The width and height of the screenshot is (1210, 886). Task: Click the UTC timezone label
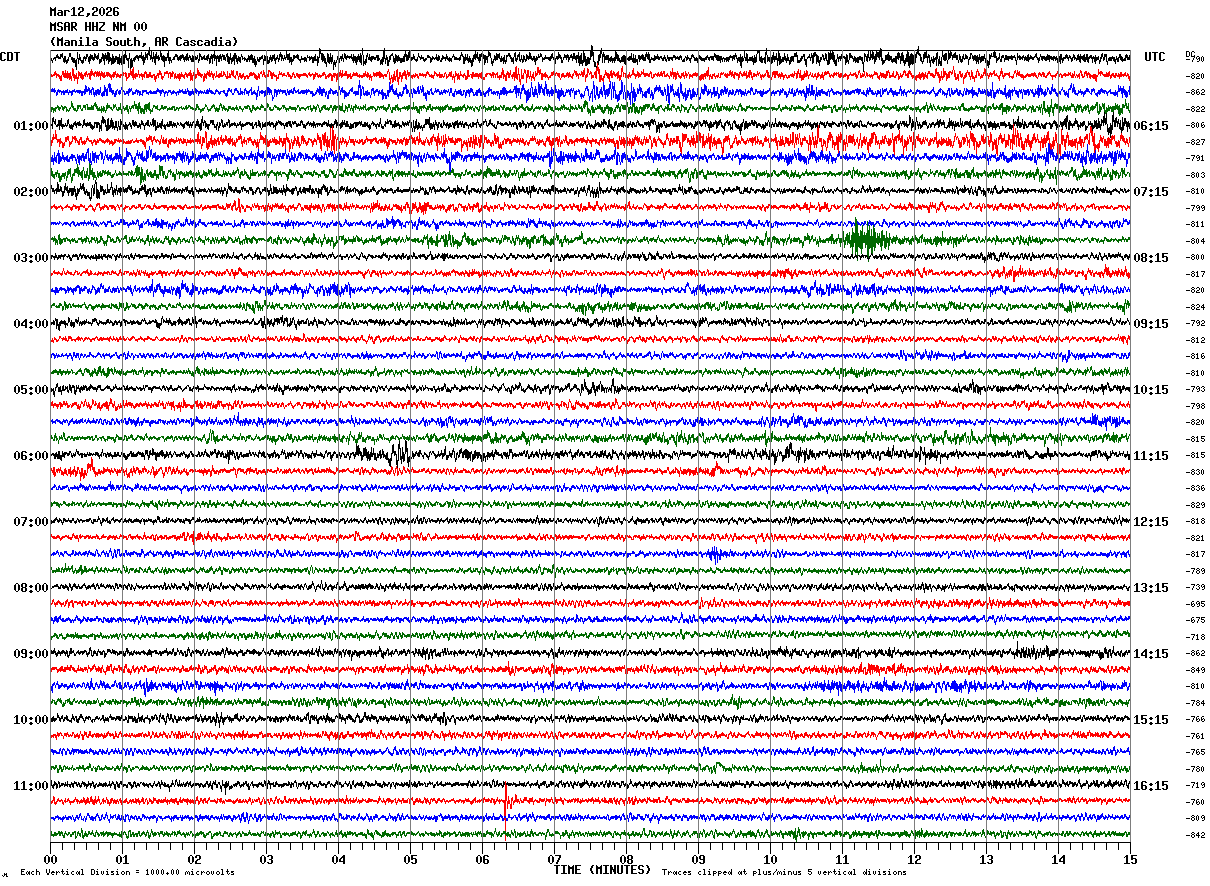1155,57
